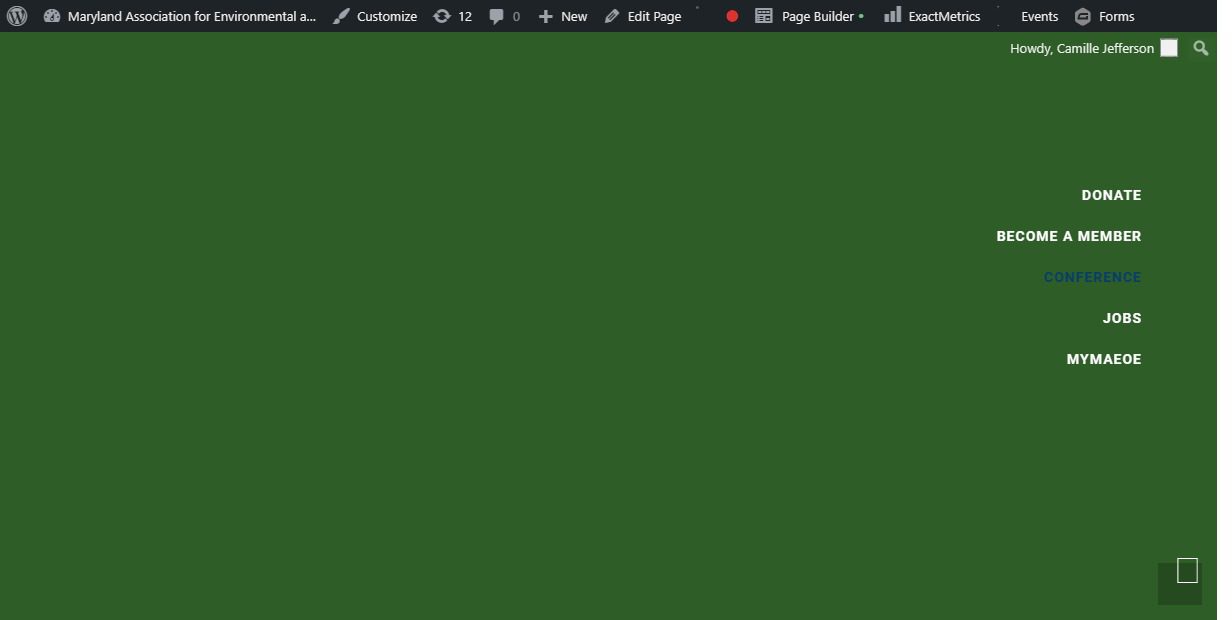
Task: Click the plus New content item
Action: point(563,16)
